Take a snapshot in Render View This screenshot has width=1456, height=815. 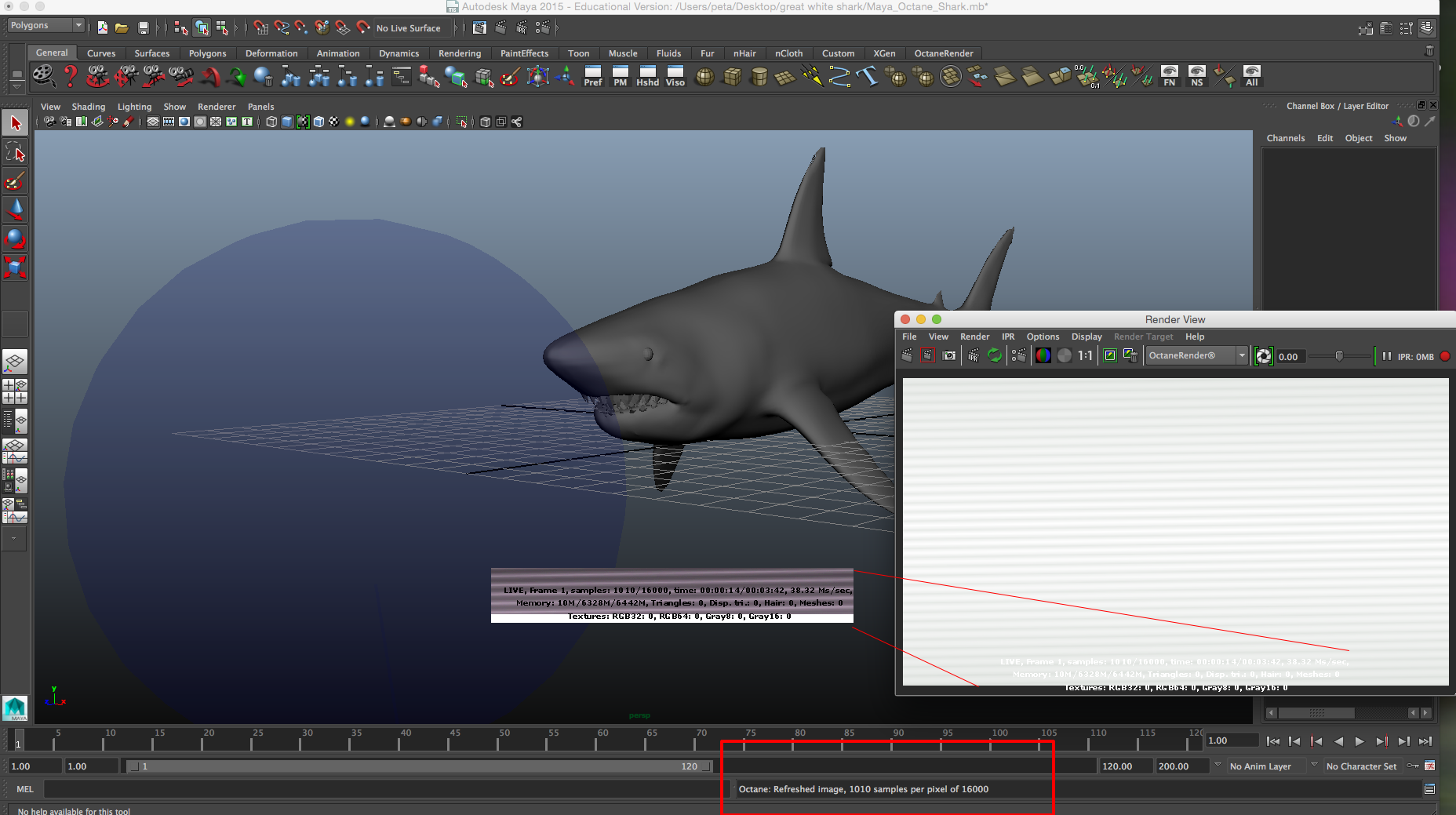[949, 356]
